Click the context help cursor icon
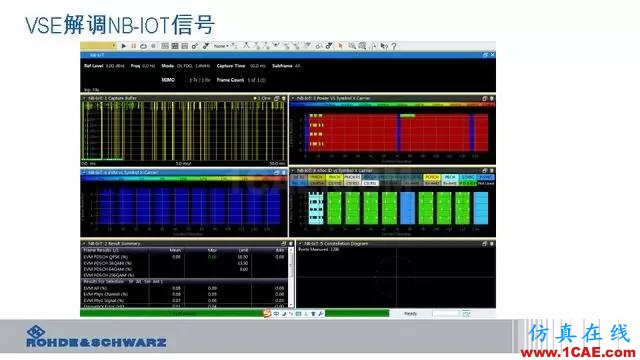Screen dimensions: 640x360 point(384,46)
